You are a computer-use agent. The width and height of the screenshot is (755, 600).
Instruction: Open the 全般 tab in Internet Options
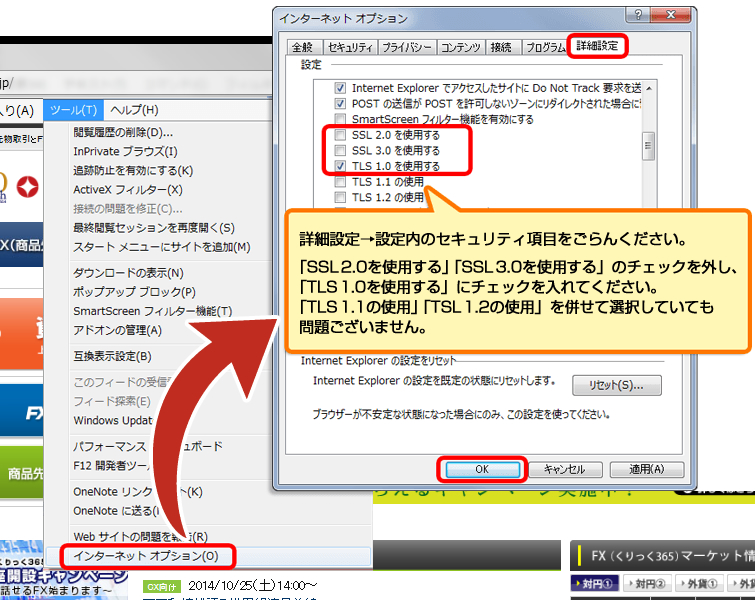point(303,47)
